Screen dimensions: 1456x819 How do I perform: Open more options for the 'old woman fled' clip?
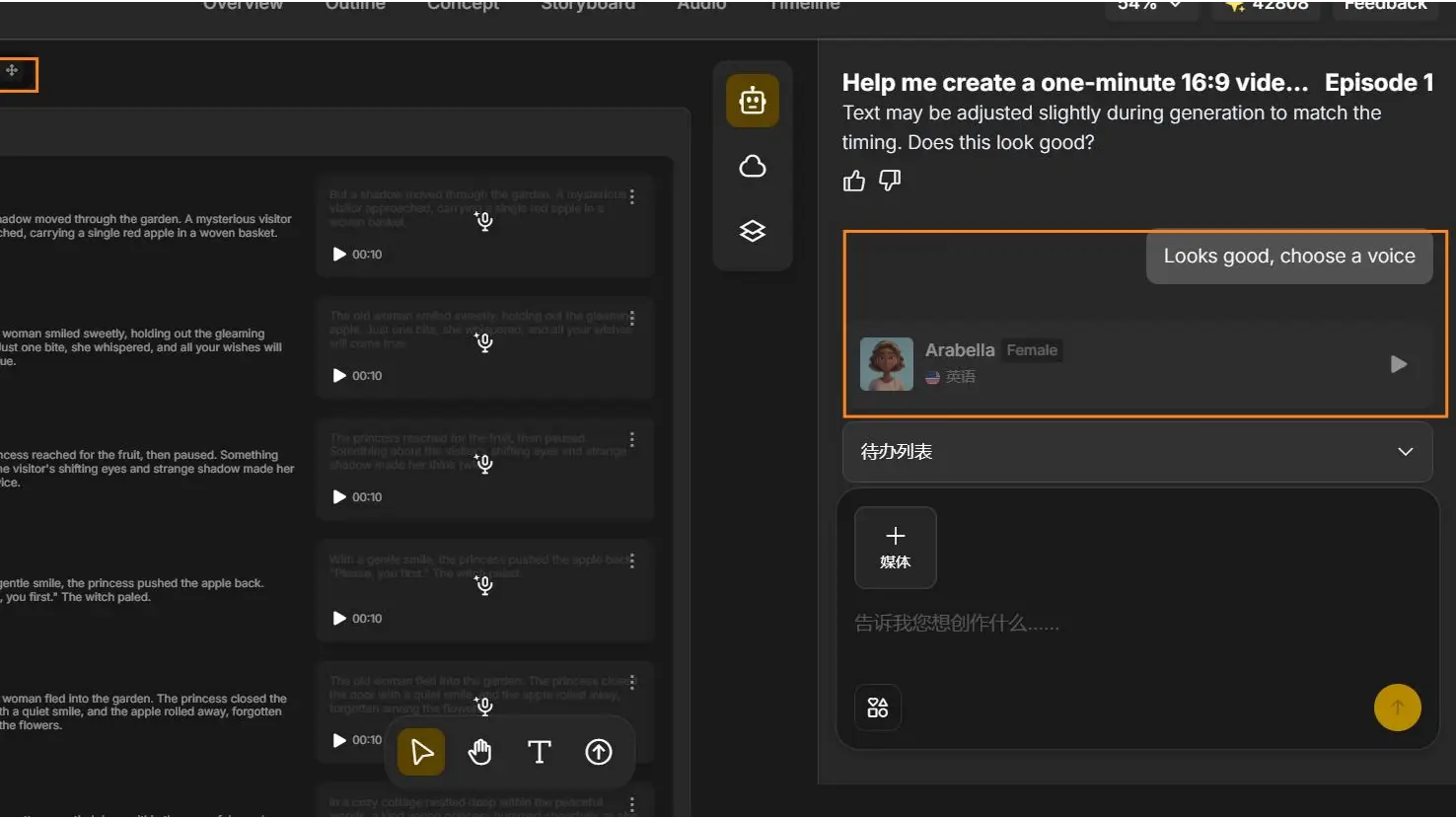click(632, 682)
